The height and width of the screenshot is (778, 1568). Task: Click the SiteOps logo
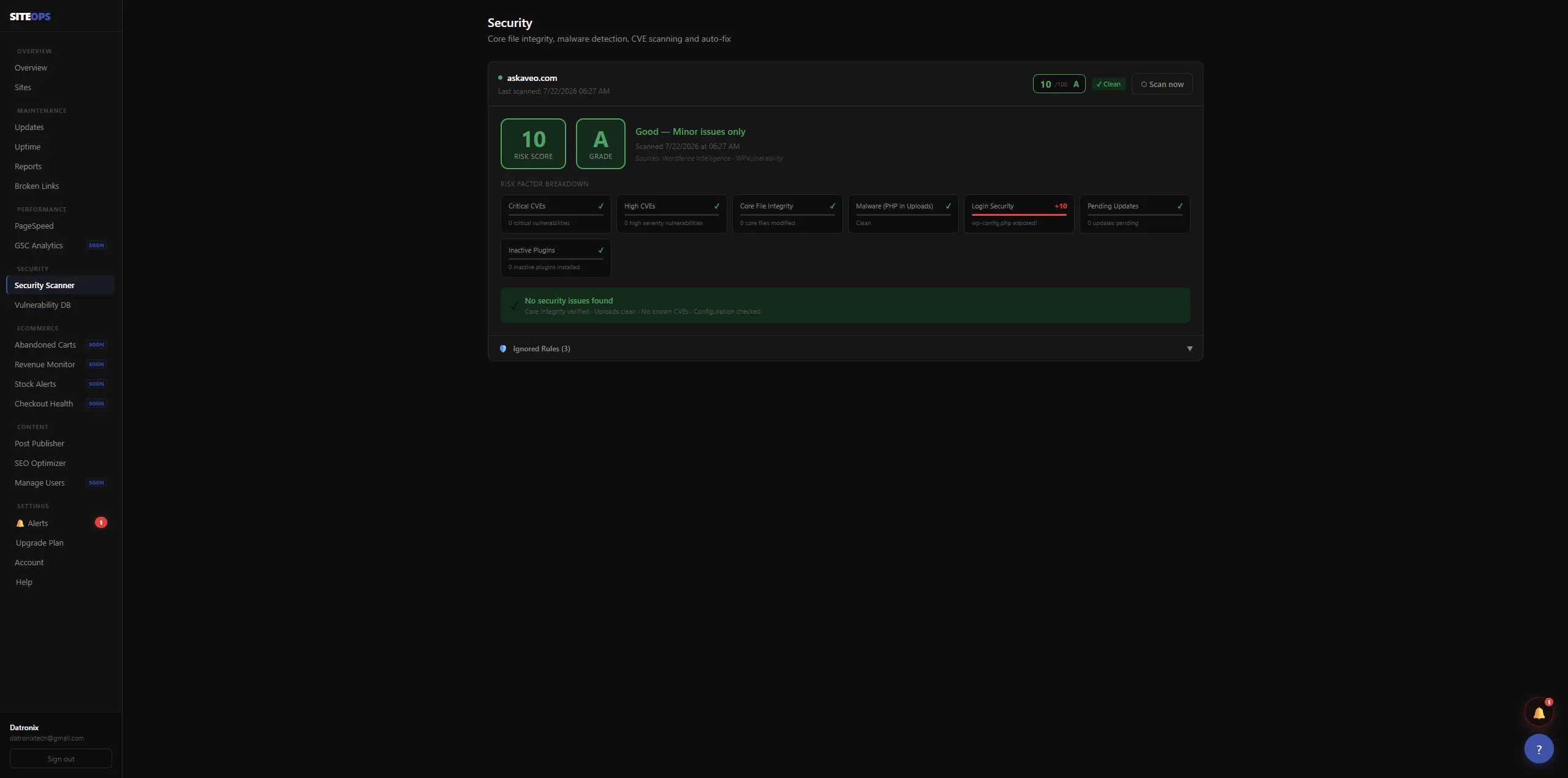(x=30, y=17)
